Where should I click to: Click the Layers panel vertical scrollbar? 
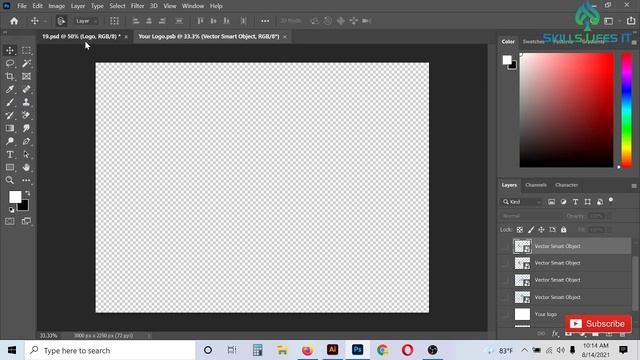[x=635, y=284]
